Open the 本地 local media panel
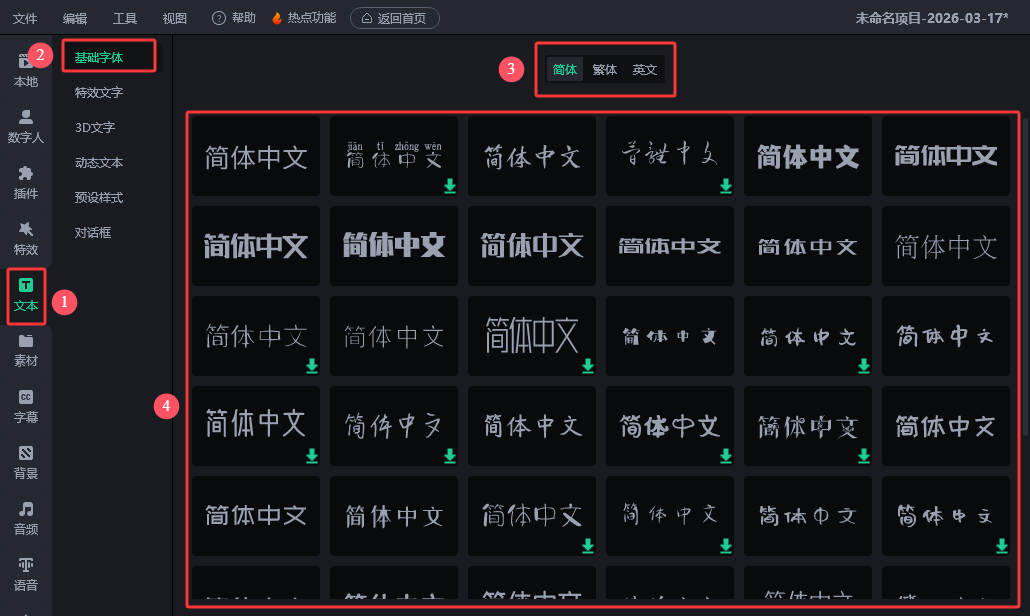The image size is (1030, 616). (26, 71)
